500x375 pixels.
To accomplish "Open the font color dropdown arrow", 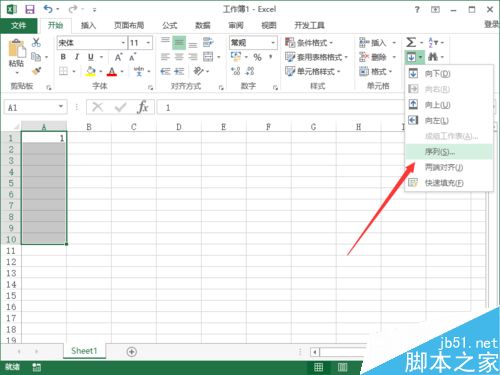I will [122, 71].
